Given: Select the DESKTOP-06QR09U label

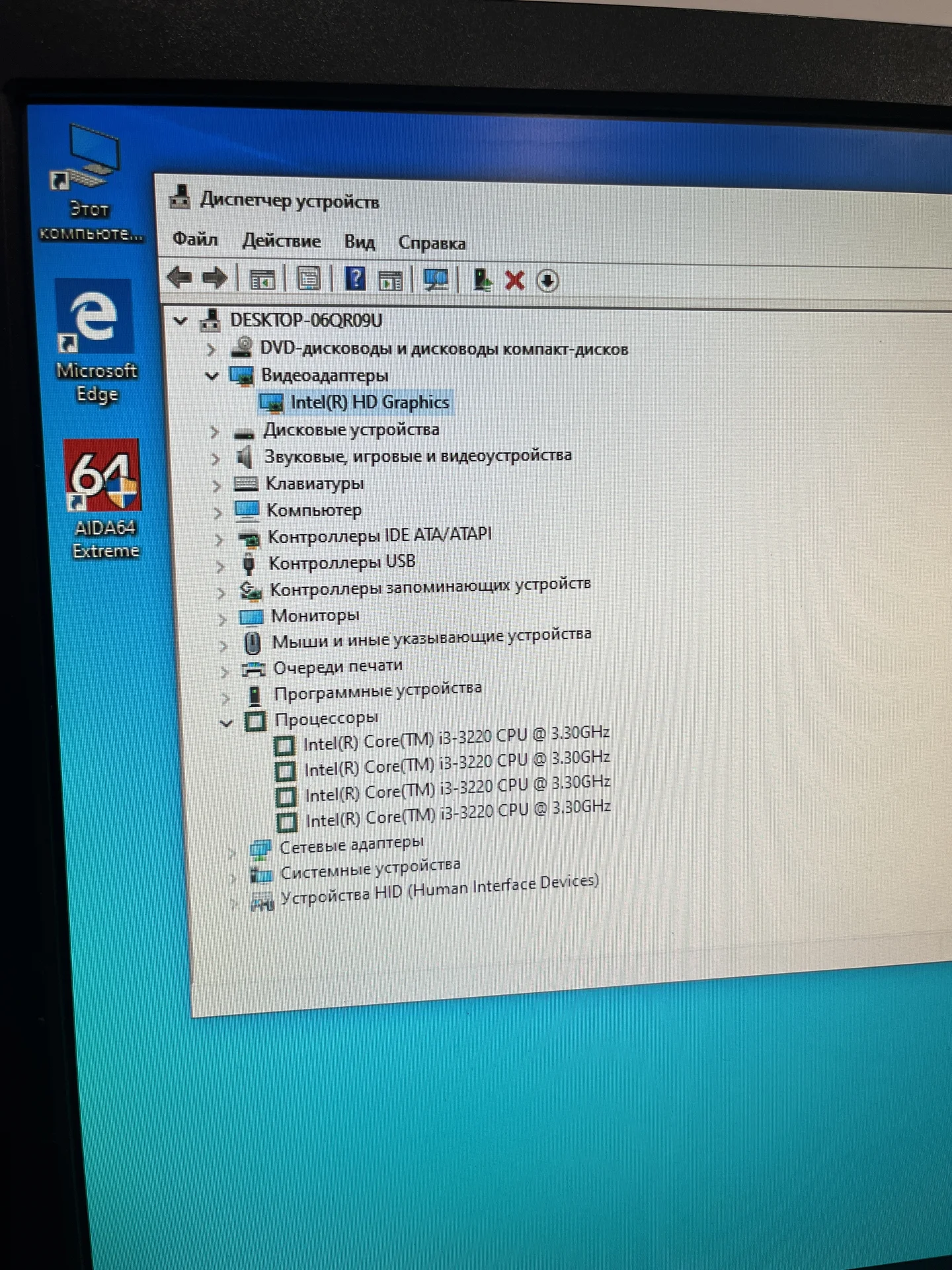Looking at the screenshot, I should click(306, 321).
